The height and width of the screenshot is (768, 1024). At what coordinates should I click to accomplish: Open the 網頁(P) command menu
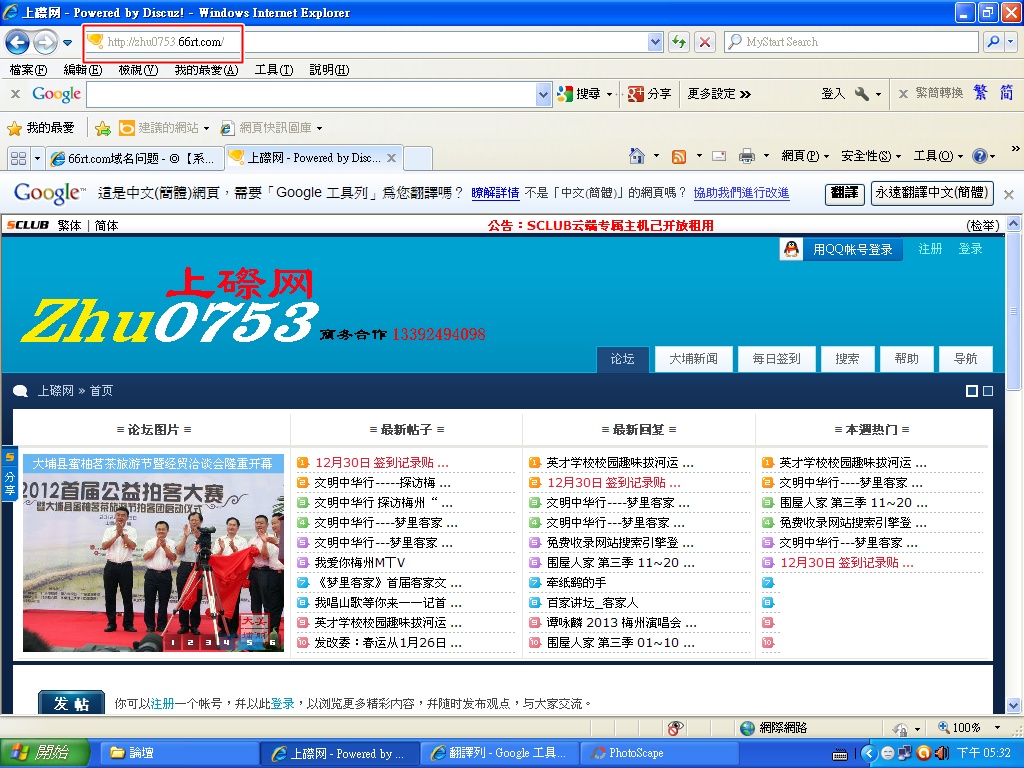pos(805,156)
